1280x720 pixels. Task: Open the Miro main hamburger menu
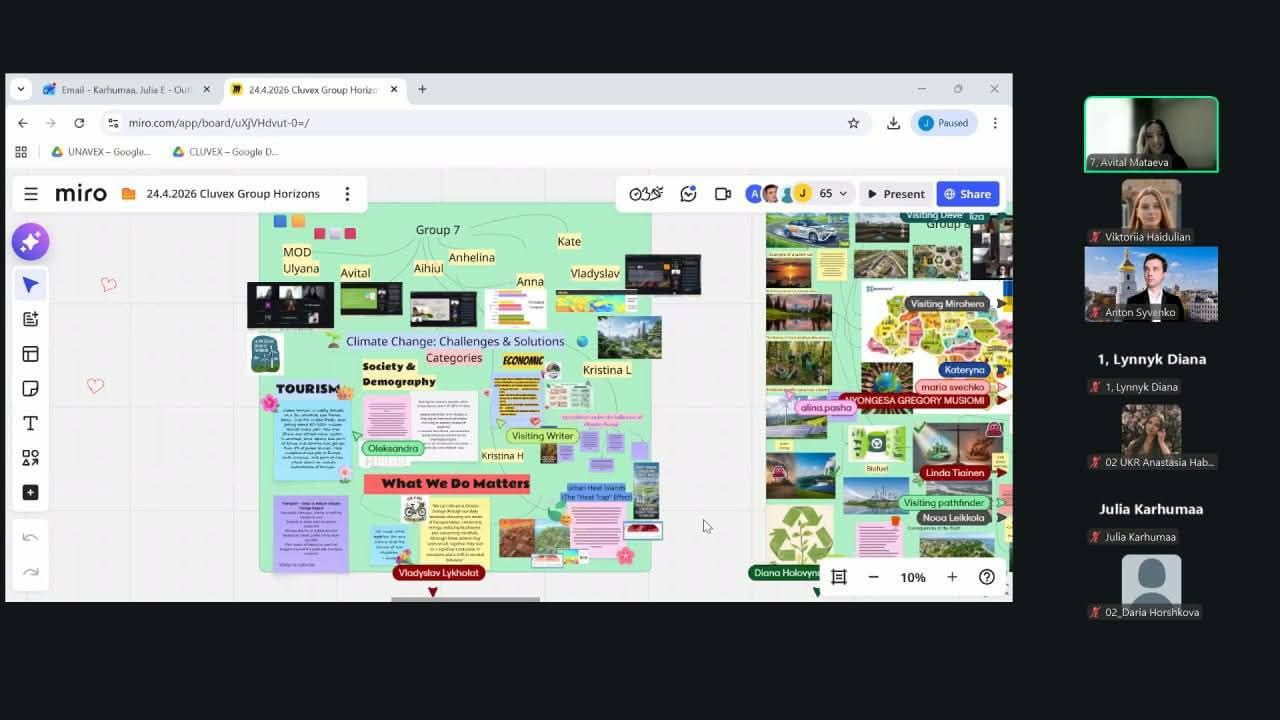(31, 194)
